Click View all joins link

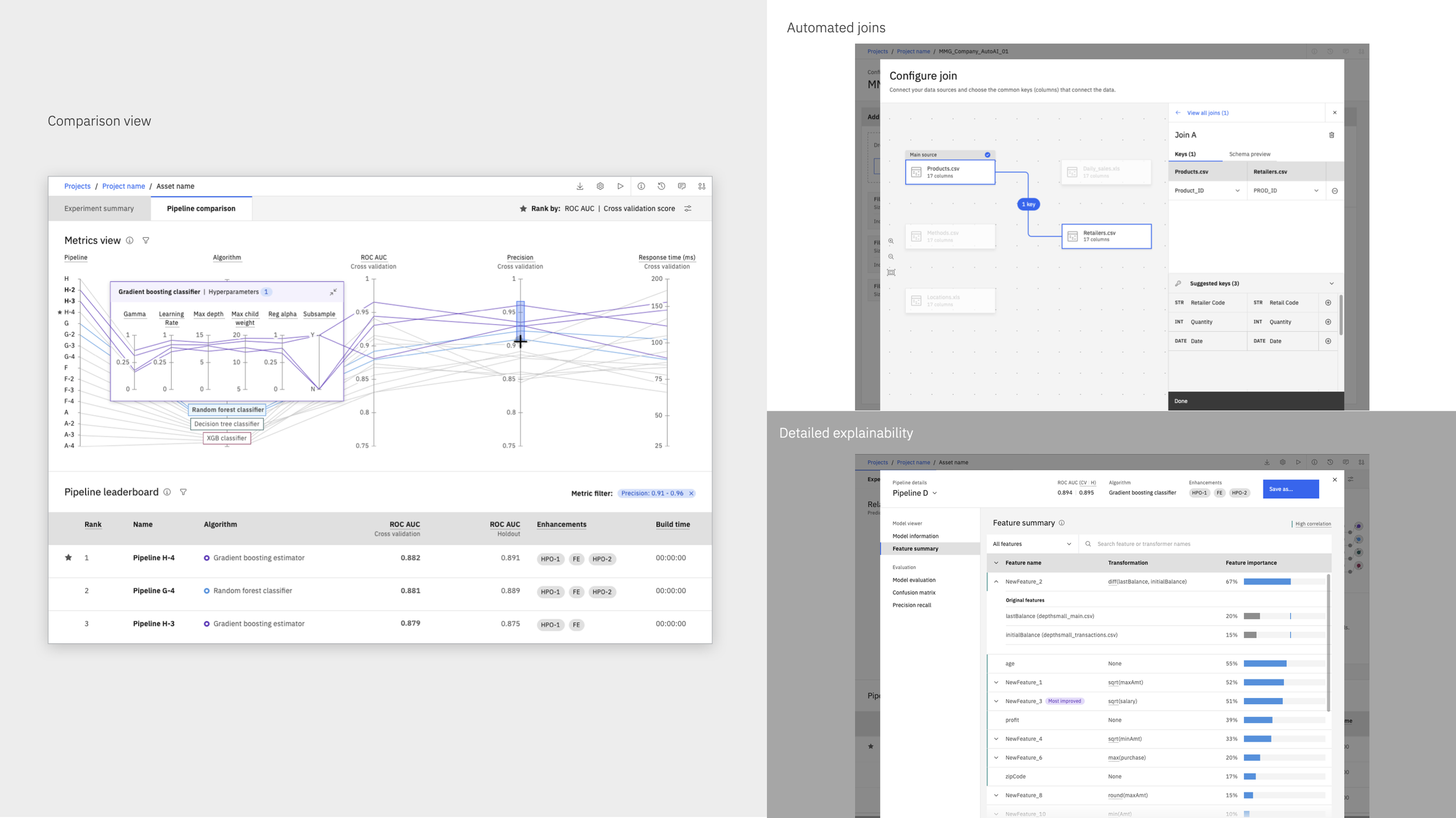coord(1207,113)
